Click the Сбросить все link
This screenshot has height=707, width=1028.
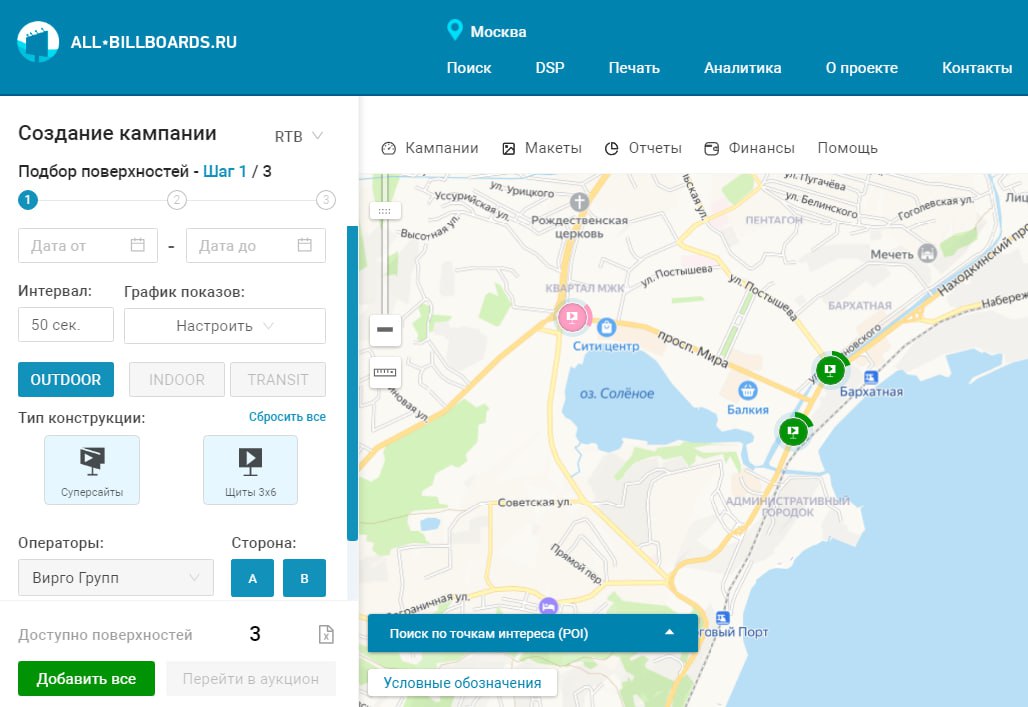pos(287,416)
